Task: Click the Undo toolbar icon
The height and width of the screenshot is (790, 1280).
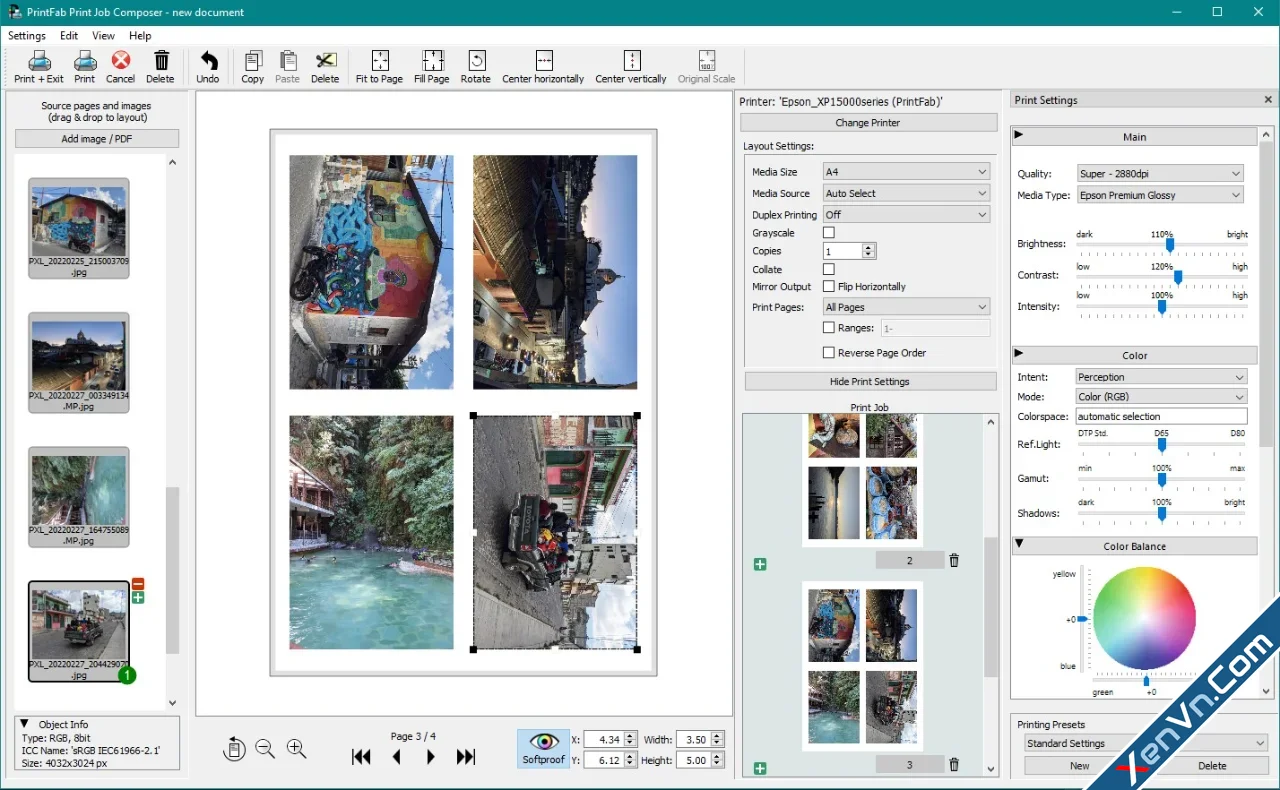Action: [x=208, y=66]
